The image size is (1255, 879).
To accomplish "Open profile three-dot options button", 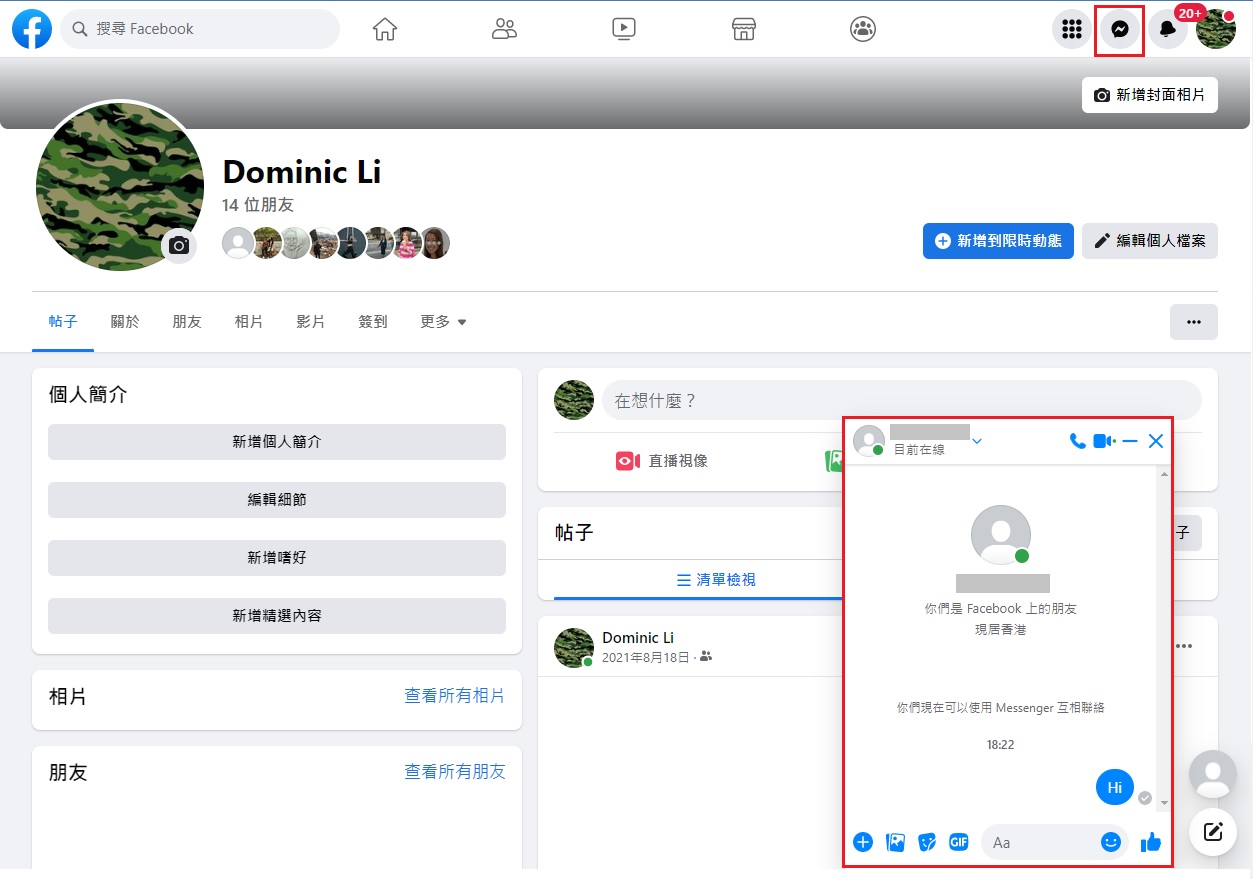I will (1194, 322).
